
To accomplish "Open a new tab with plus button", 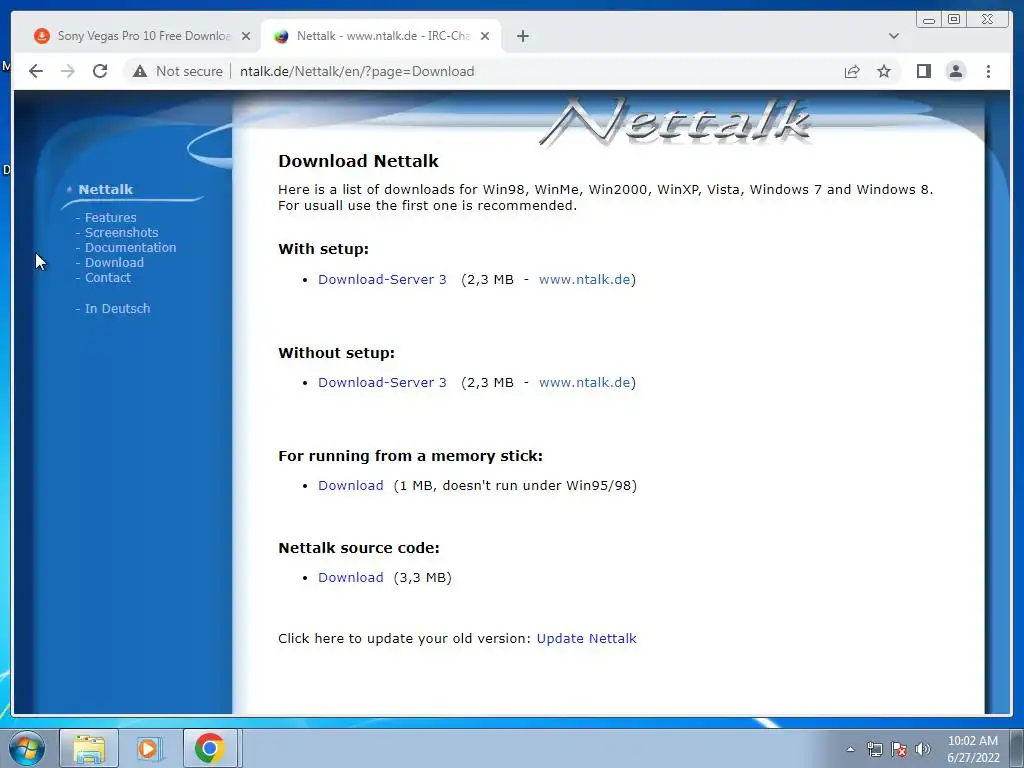I will click(522, 36).
